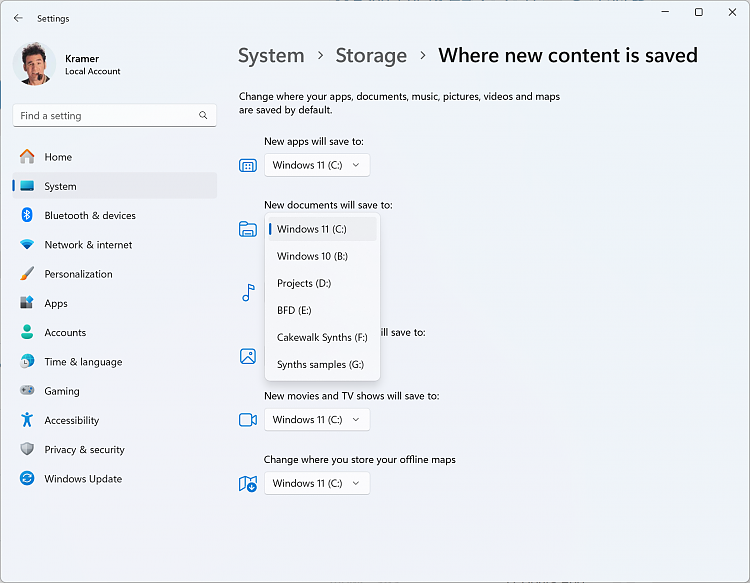The image size is (750, 583).
Task: Open Windows Update settings
Action: (x=114, y=479)
